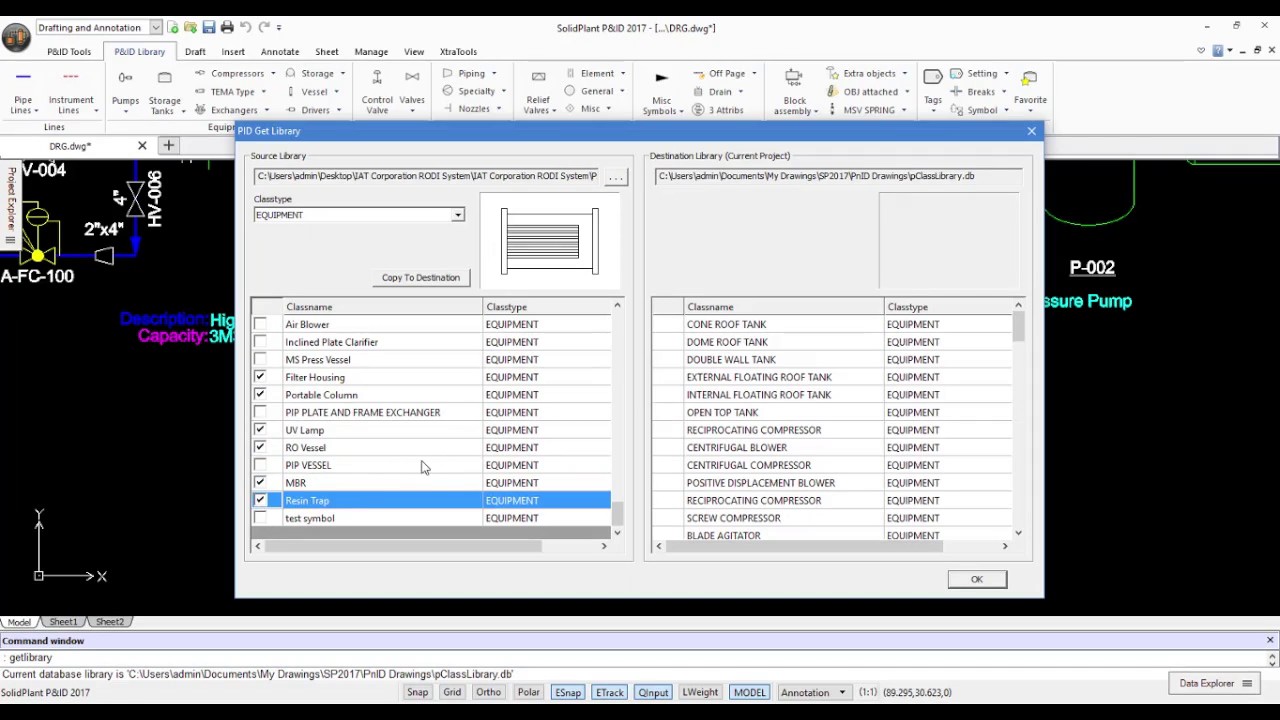
Task: Close the DRG.dwg drawing tab
Action: (x=142, y=146)
